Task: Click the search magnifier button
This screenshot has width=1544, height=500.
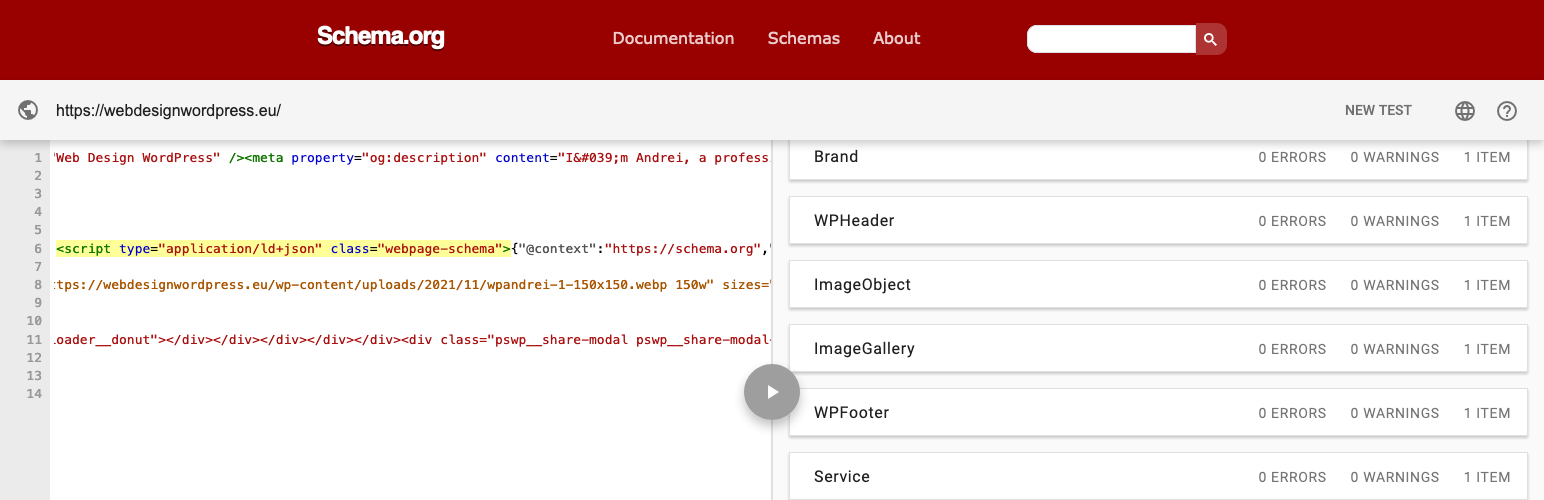Action: (1210, 39)
